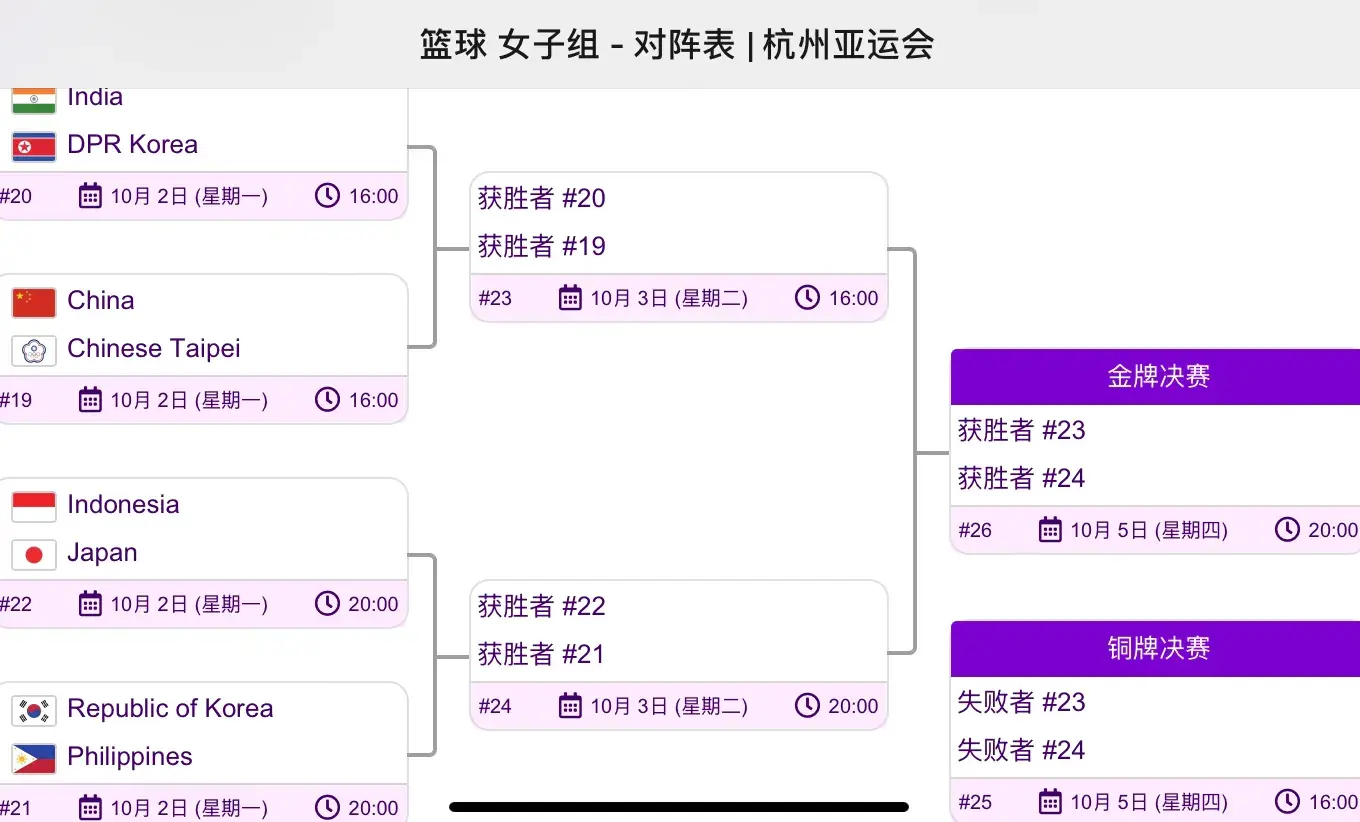Click the India flag icon
This screenshot has width=1360, height=822.
[x=34, y=99]
